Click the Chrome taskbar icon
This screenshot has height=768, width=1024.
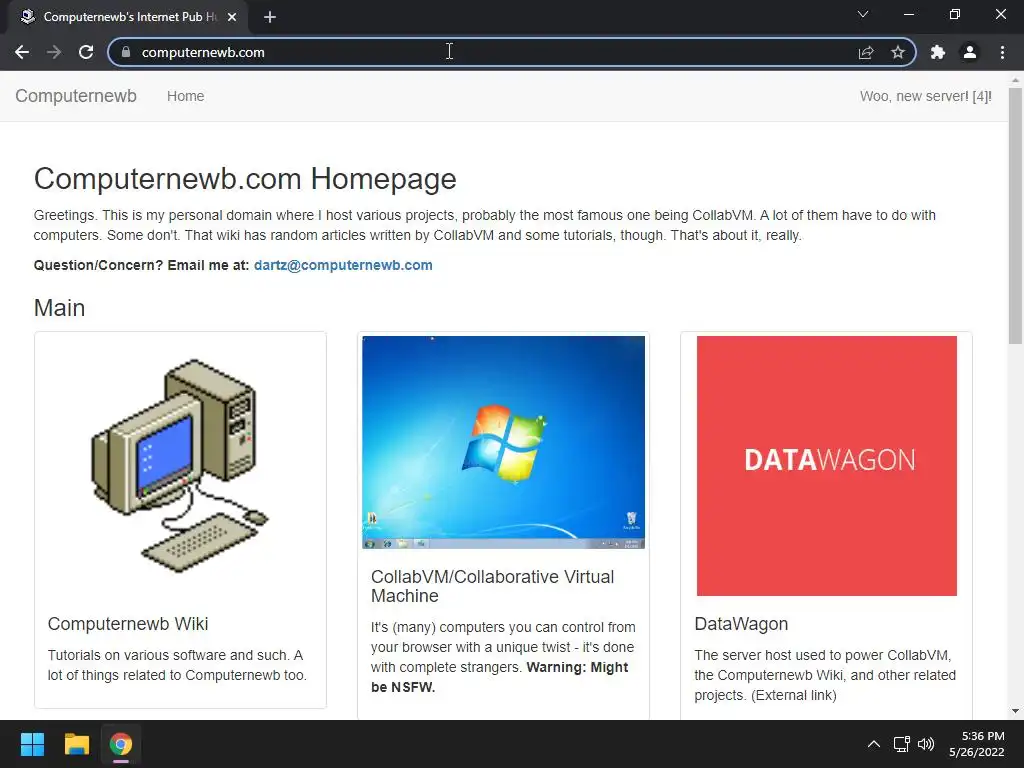(x=121, y=744)
